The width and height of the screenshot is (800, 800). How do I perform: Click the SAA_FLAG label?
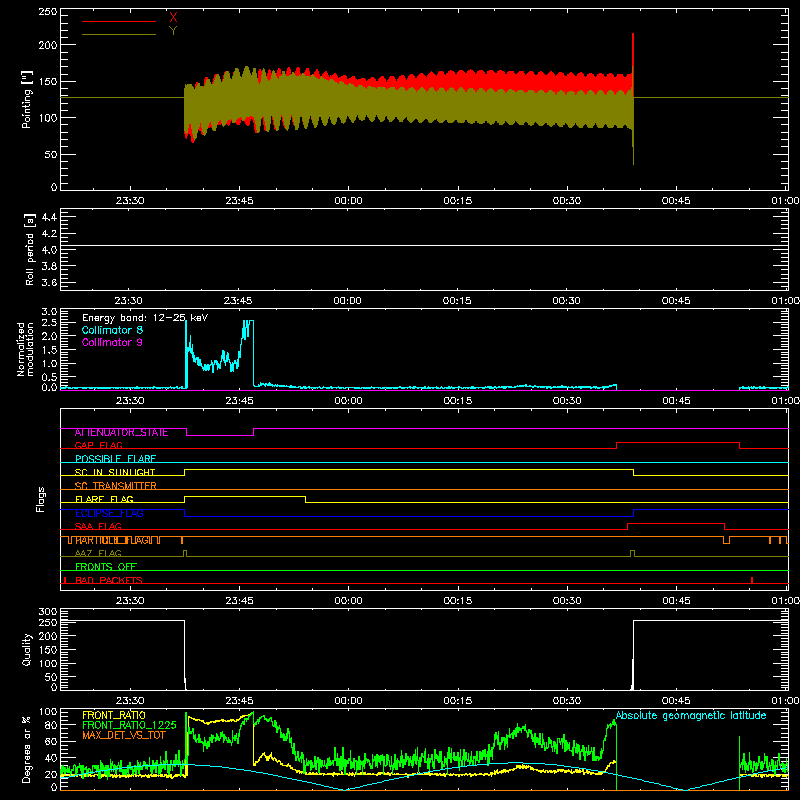(98, 526)
